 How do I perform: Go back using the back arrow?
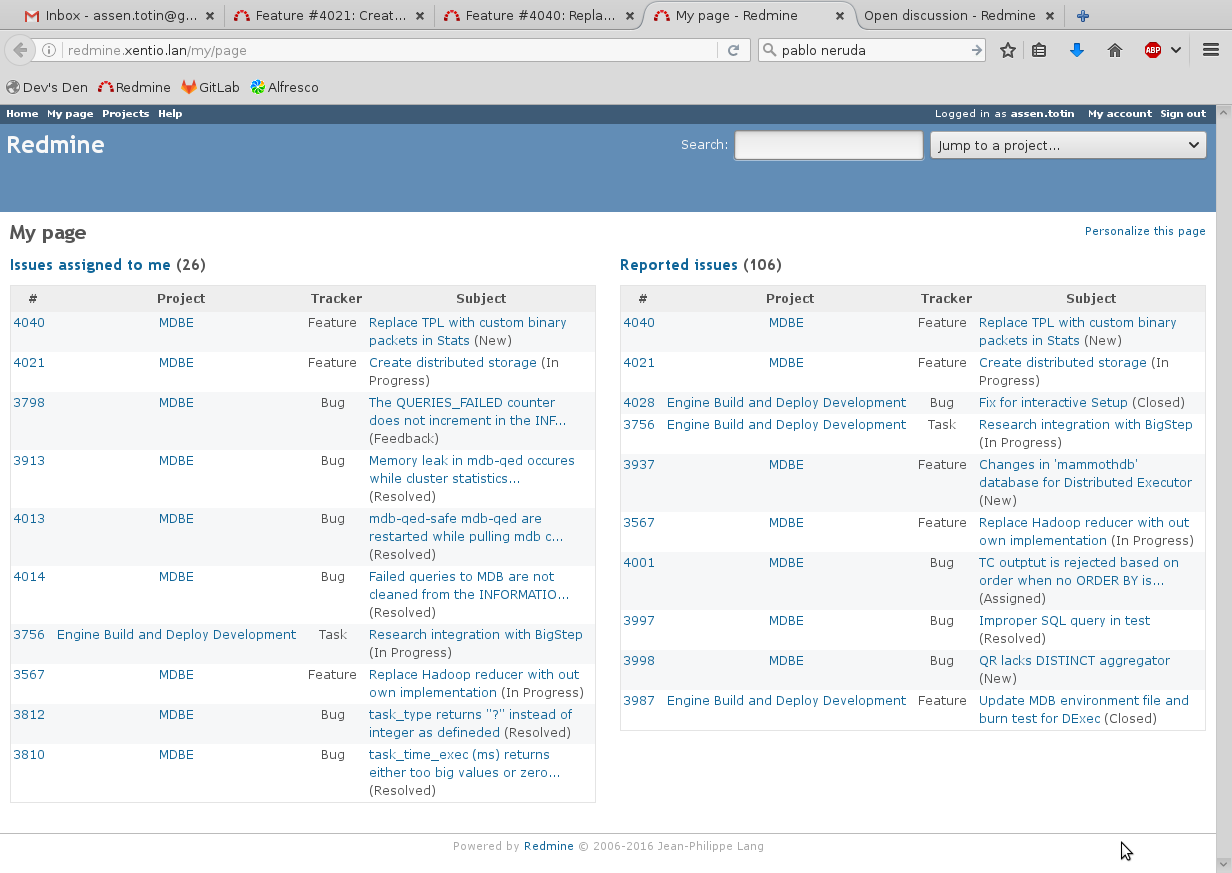tap(20, 48)
